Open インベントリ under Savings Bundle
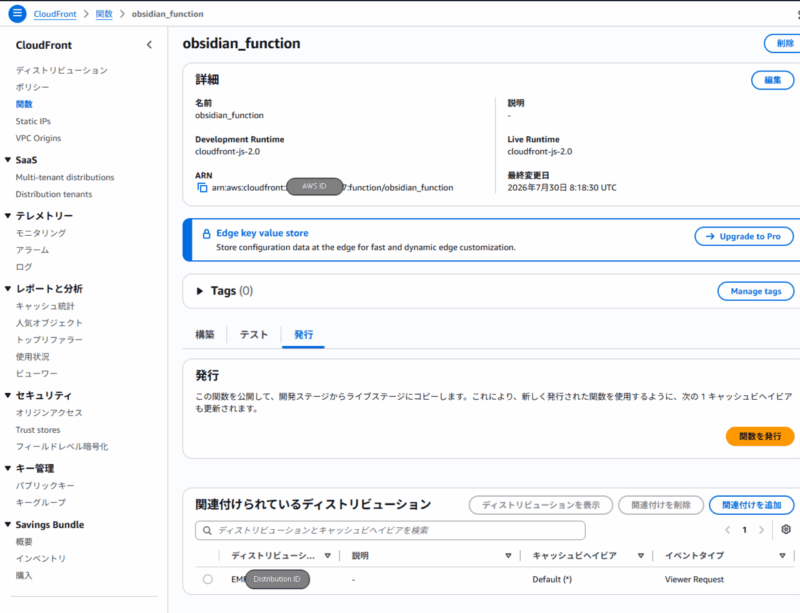The image size is (800, 613). tap(41, 559)
